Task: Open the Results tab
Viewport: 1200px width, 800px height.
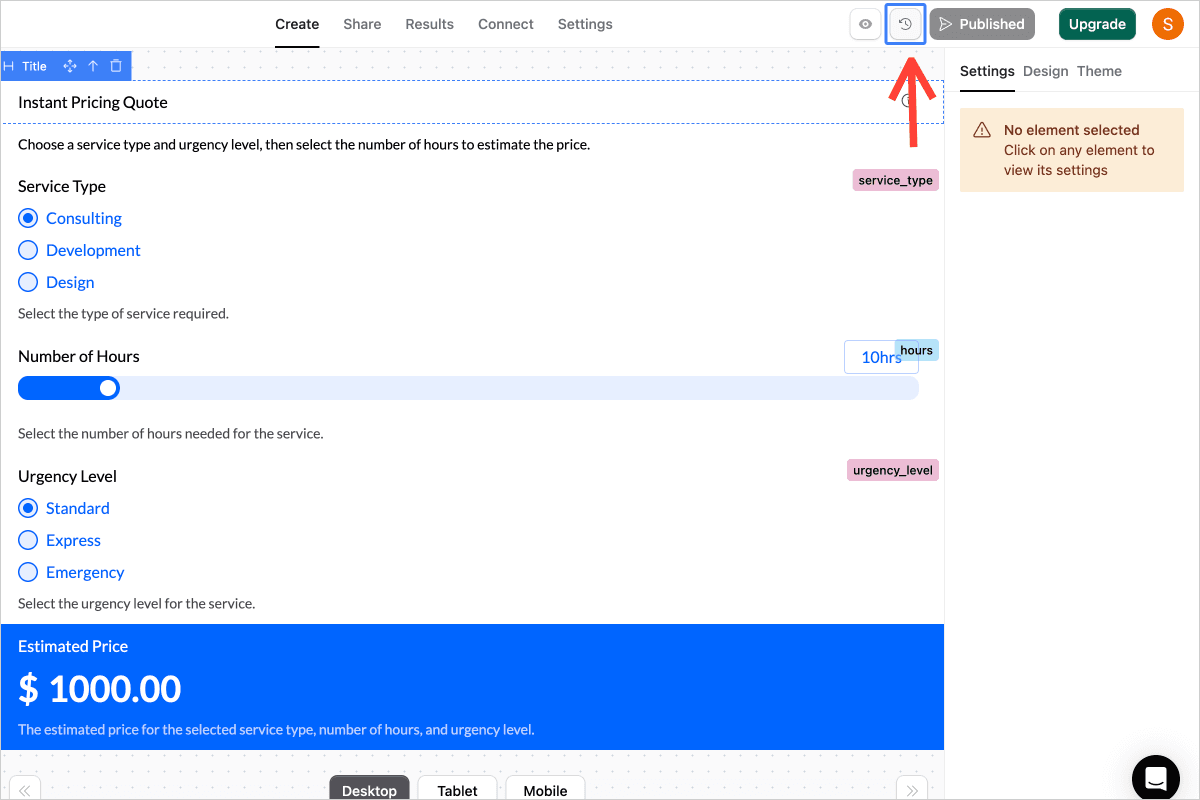Action: (x=429, y=24)
